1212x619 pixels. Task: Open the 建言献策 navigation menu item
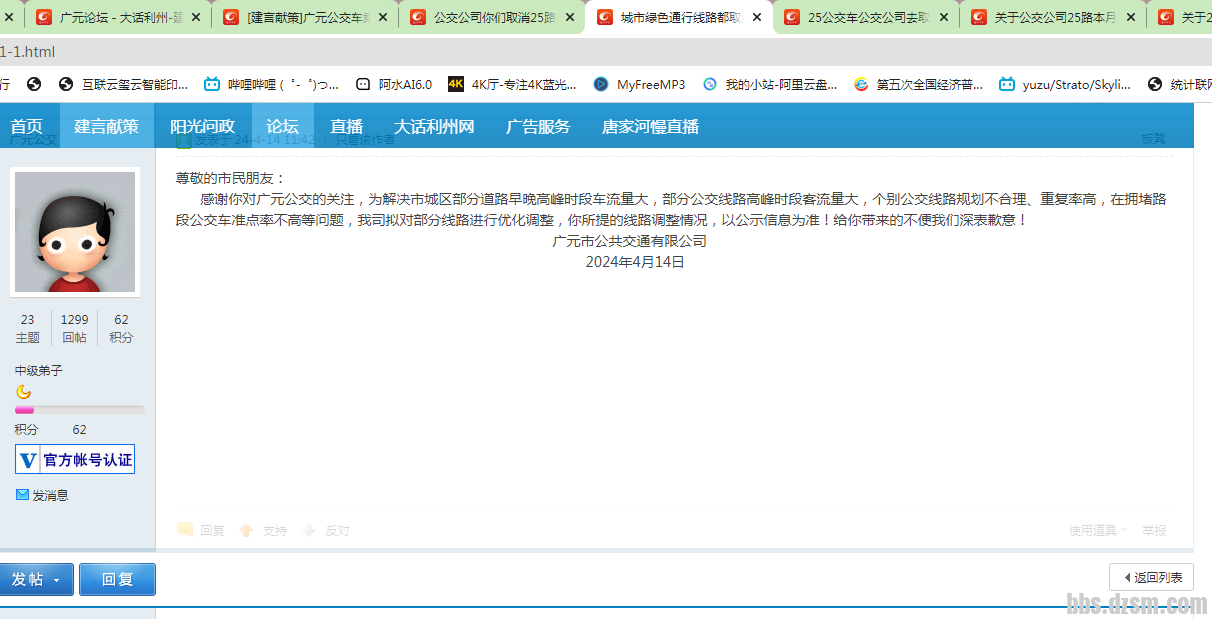[x=106, y=126]
